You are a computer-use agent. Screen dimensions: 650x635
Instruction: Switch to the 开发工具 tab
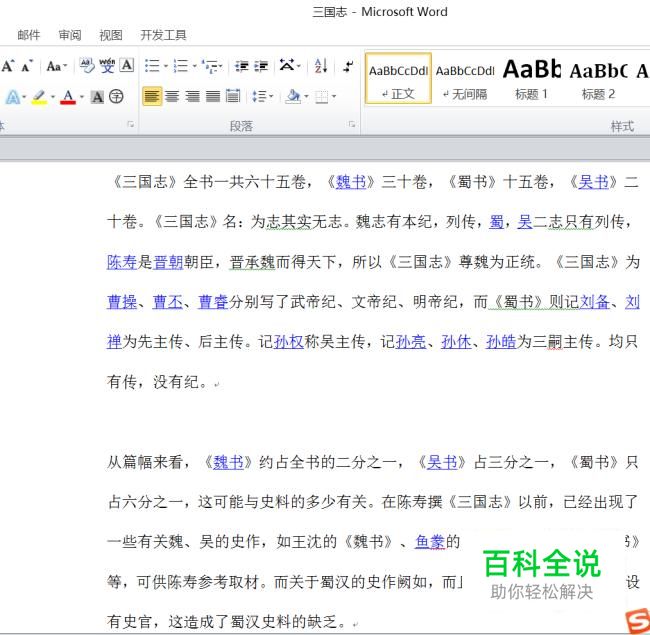(x=163, y=35)
